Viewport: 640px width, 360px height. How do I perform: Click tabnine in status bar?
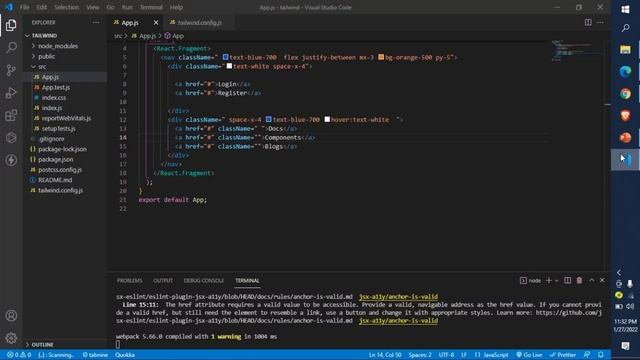(x=95, y=355)
